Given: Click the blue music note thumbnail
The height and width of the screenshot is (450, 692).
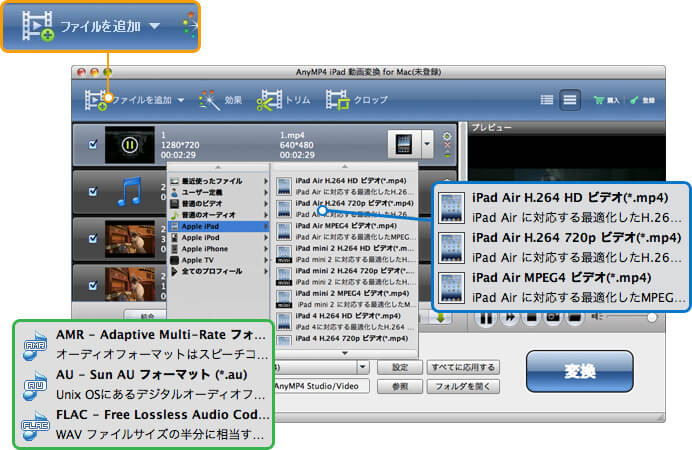Looking at the screenshot, I should click(130, 191).
